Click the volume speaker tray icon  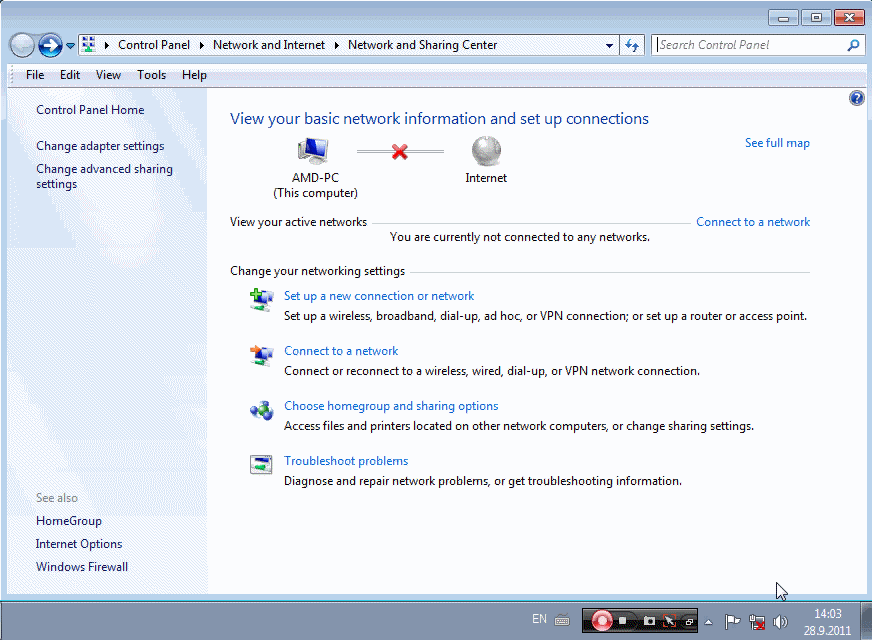(x=781, y=621)
